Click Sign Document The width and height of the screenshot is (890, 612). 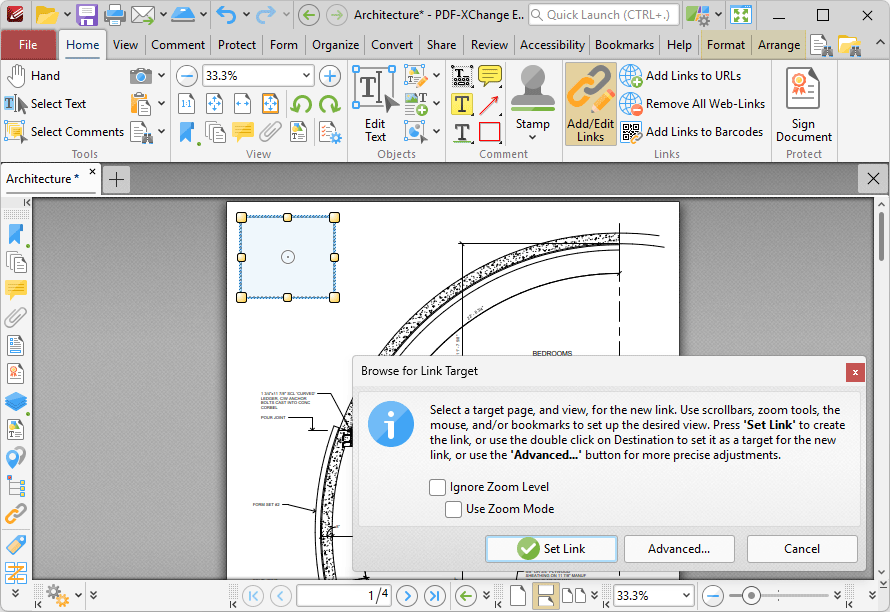click(804, 104)
